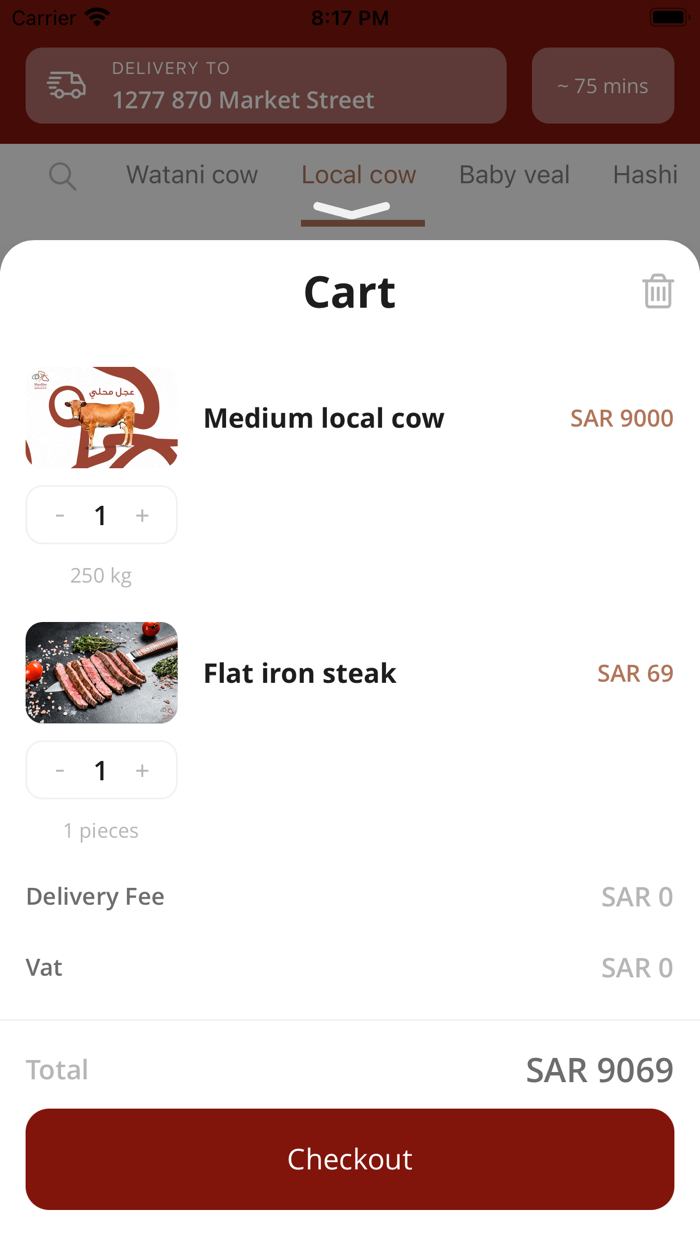Tap the ~75 mins delivery time button

pyautogui.click(x=603, y=86)
